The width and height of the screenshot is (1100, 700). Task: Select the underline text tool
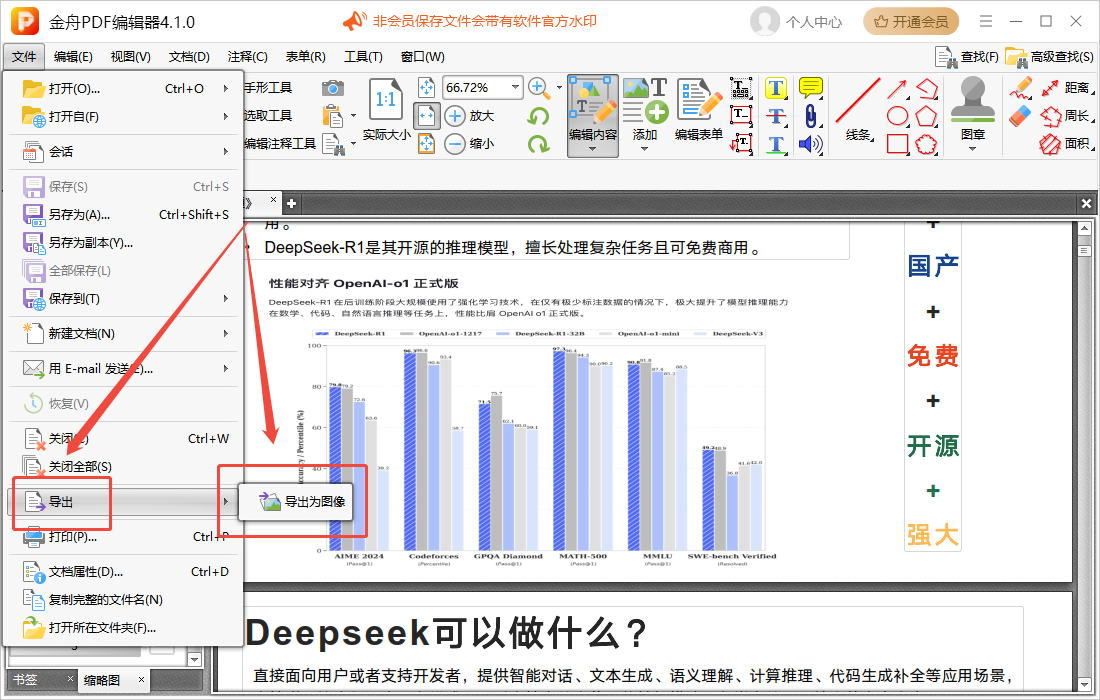[x=775, y=144]
